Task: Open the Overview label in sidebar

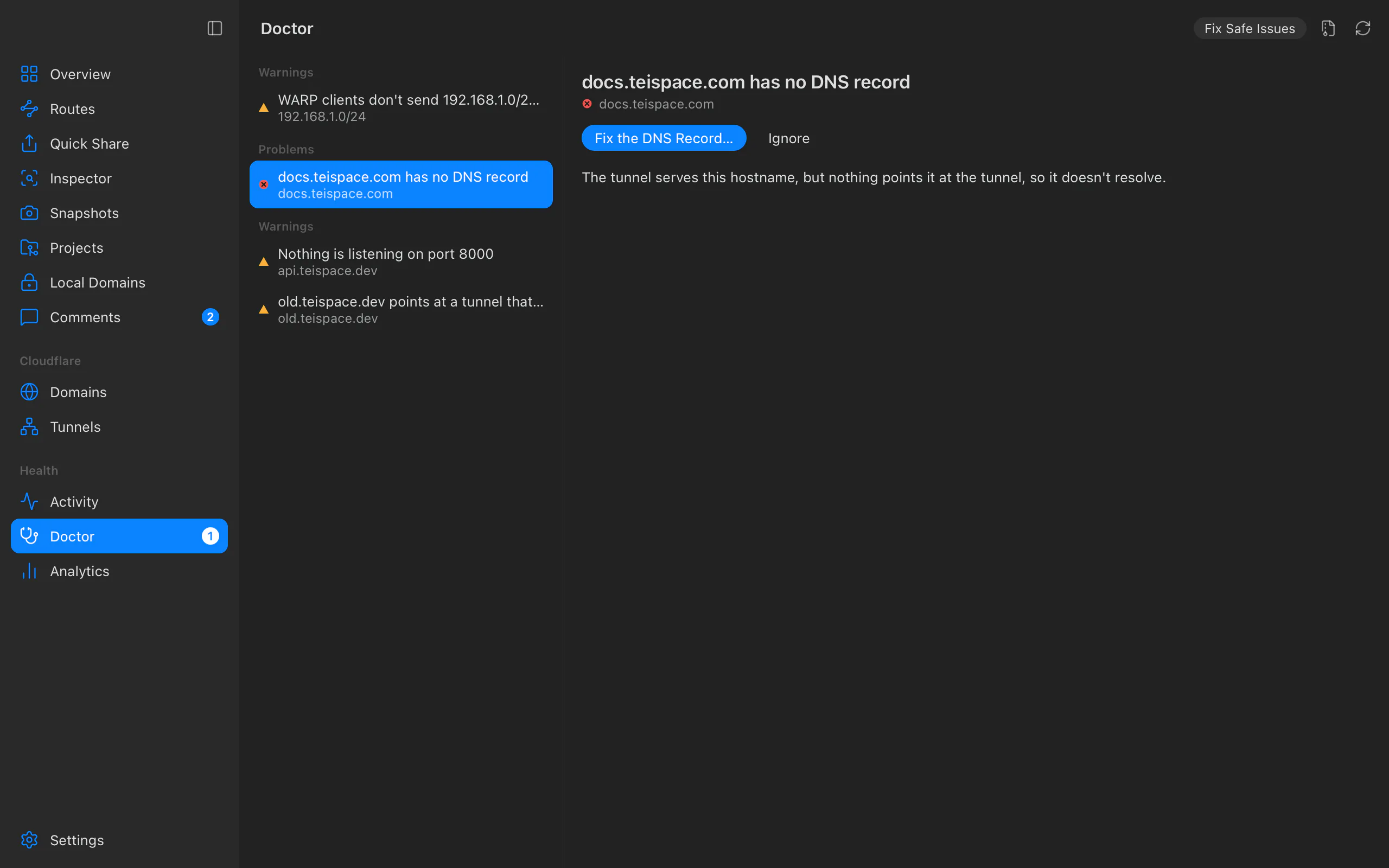Action: [80, 74]
